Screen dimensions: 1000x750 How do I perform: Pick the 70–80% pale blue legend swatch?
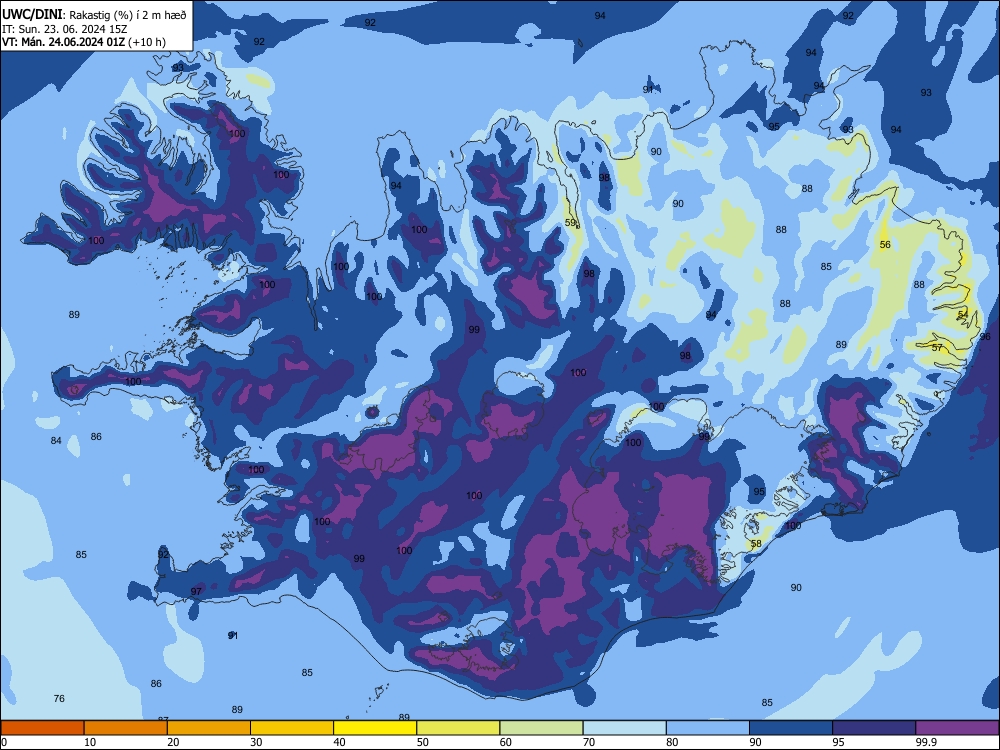pos(624,728)
